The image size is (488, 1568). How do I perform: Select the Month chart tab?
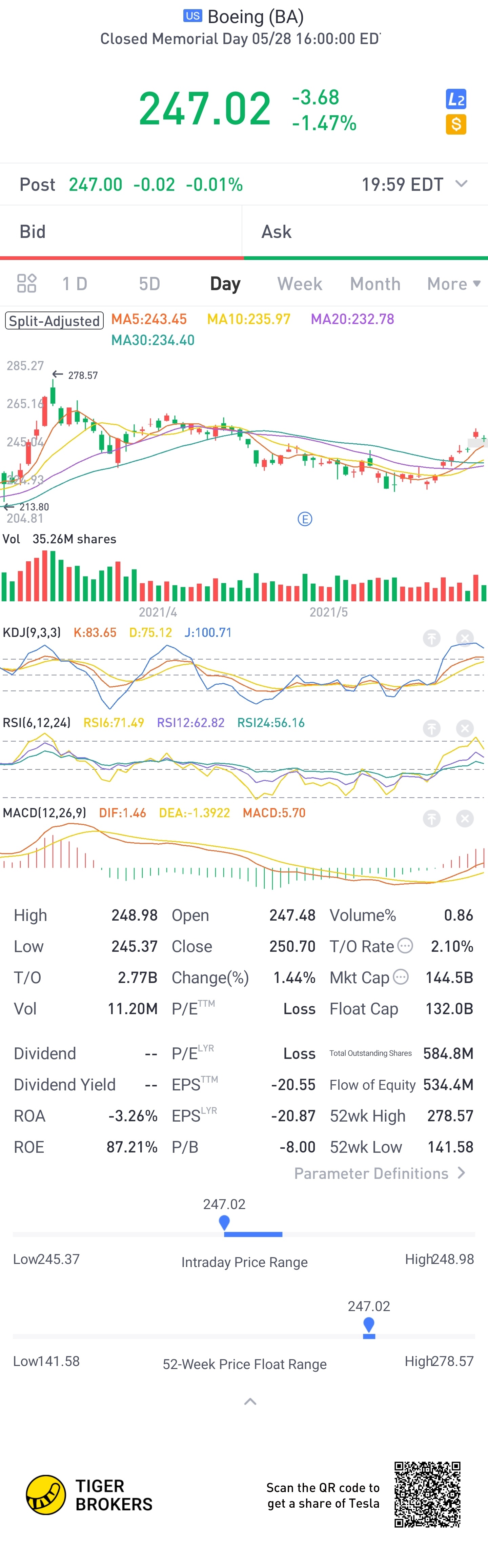point(375,284)
